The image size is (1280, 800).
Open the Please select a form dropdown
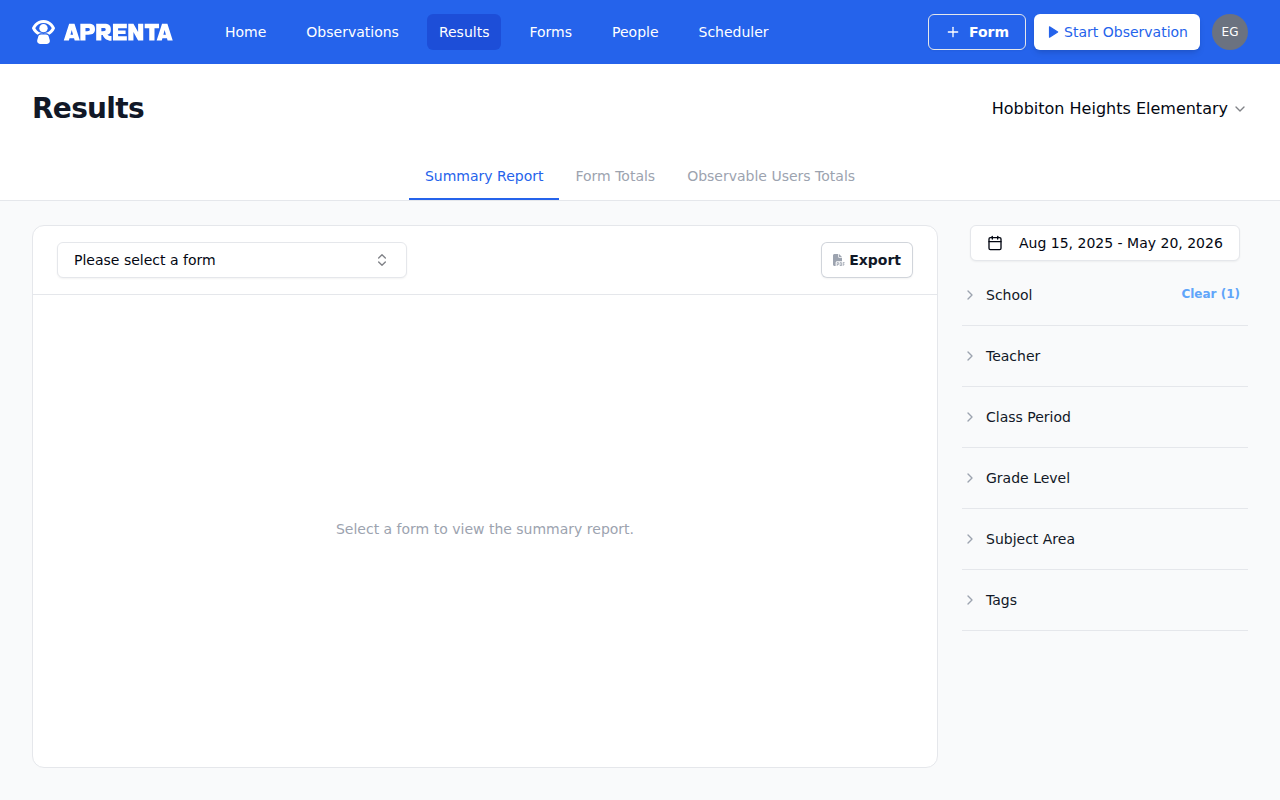pyautogui.click(x=232, y=259)
